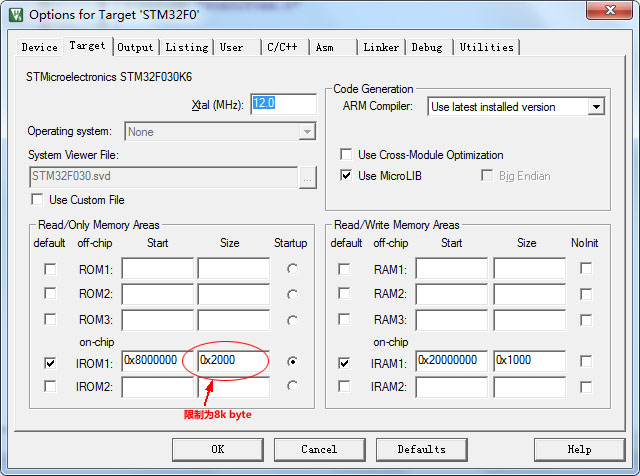Open the Output tab
The image size is (640, 476).
(135, 47)
